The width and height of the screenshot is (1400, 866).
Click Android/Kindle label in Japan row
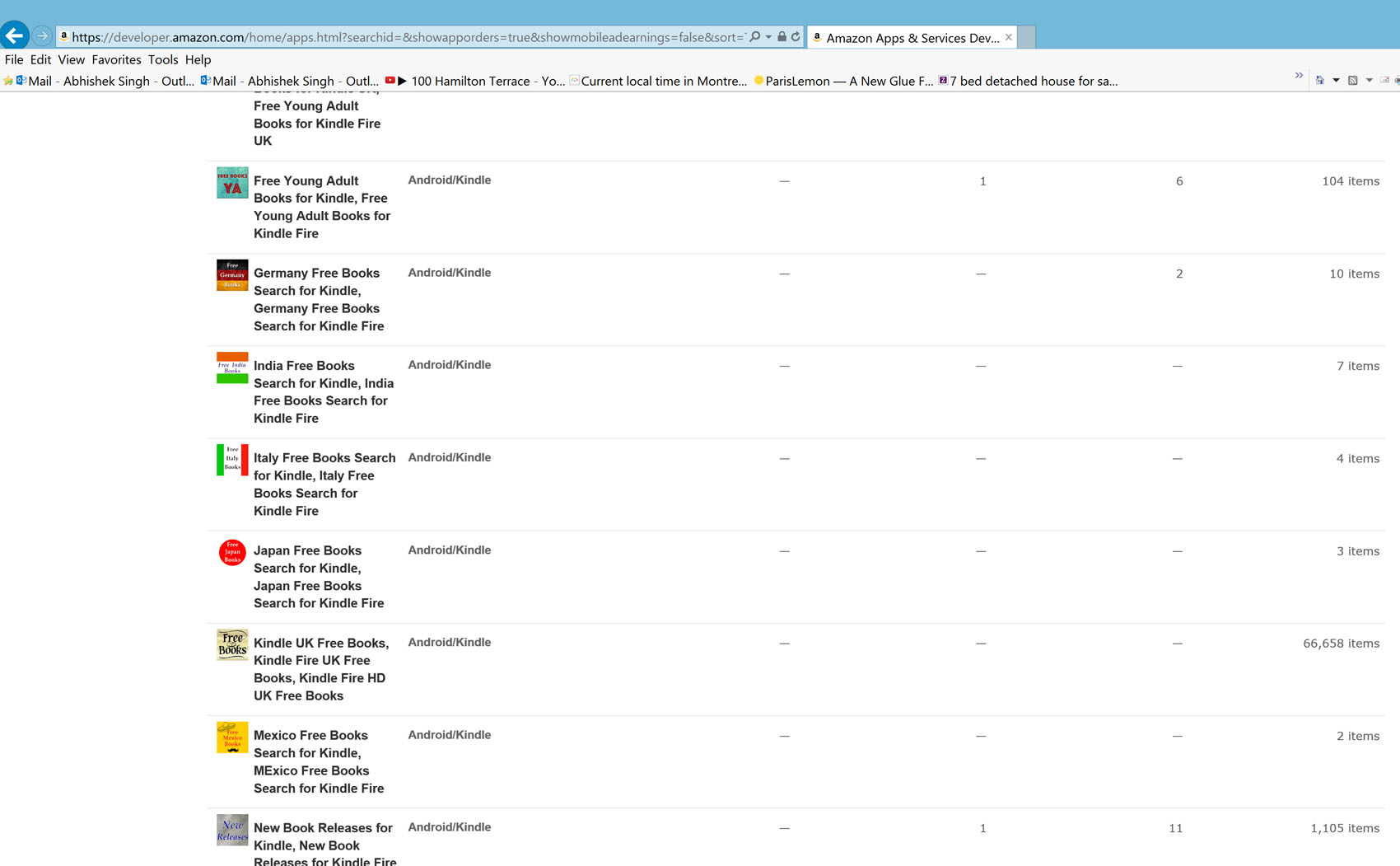pyautogui.click(x=450, y=550)
